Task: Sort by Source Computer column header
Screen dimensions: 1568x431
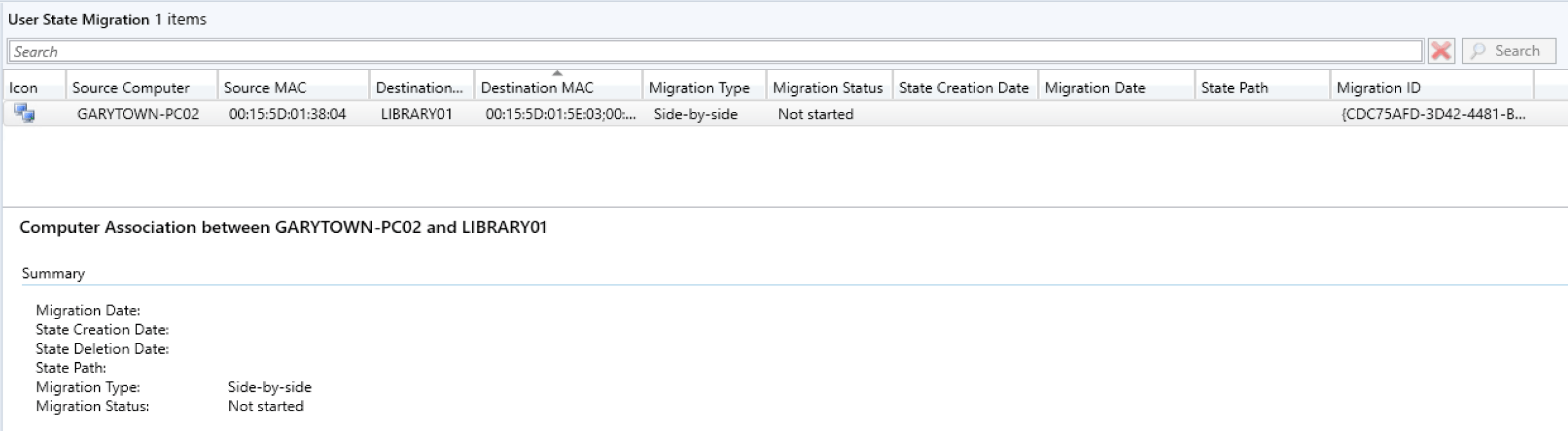Action: 131,87
